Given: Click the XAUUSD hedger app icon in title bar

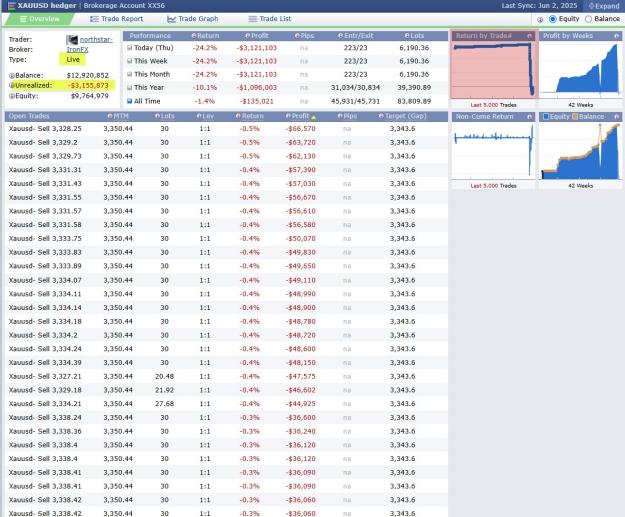Looking at the screenshot, I should tap(12, 6).
